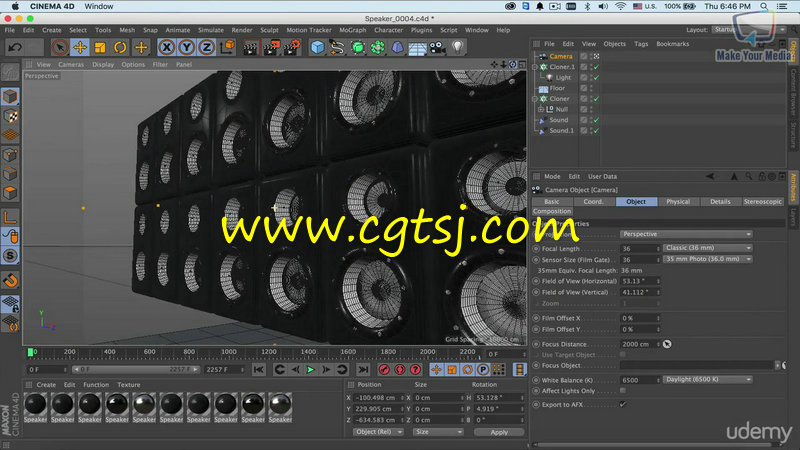Image resolution: width=800 pixels, height=450 pixels.
Task: Activate the Scale tool
Action: pyautogui.click(x=100, y=47)
